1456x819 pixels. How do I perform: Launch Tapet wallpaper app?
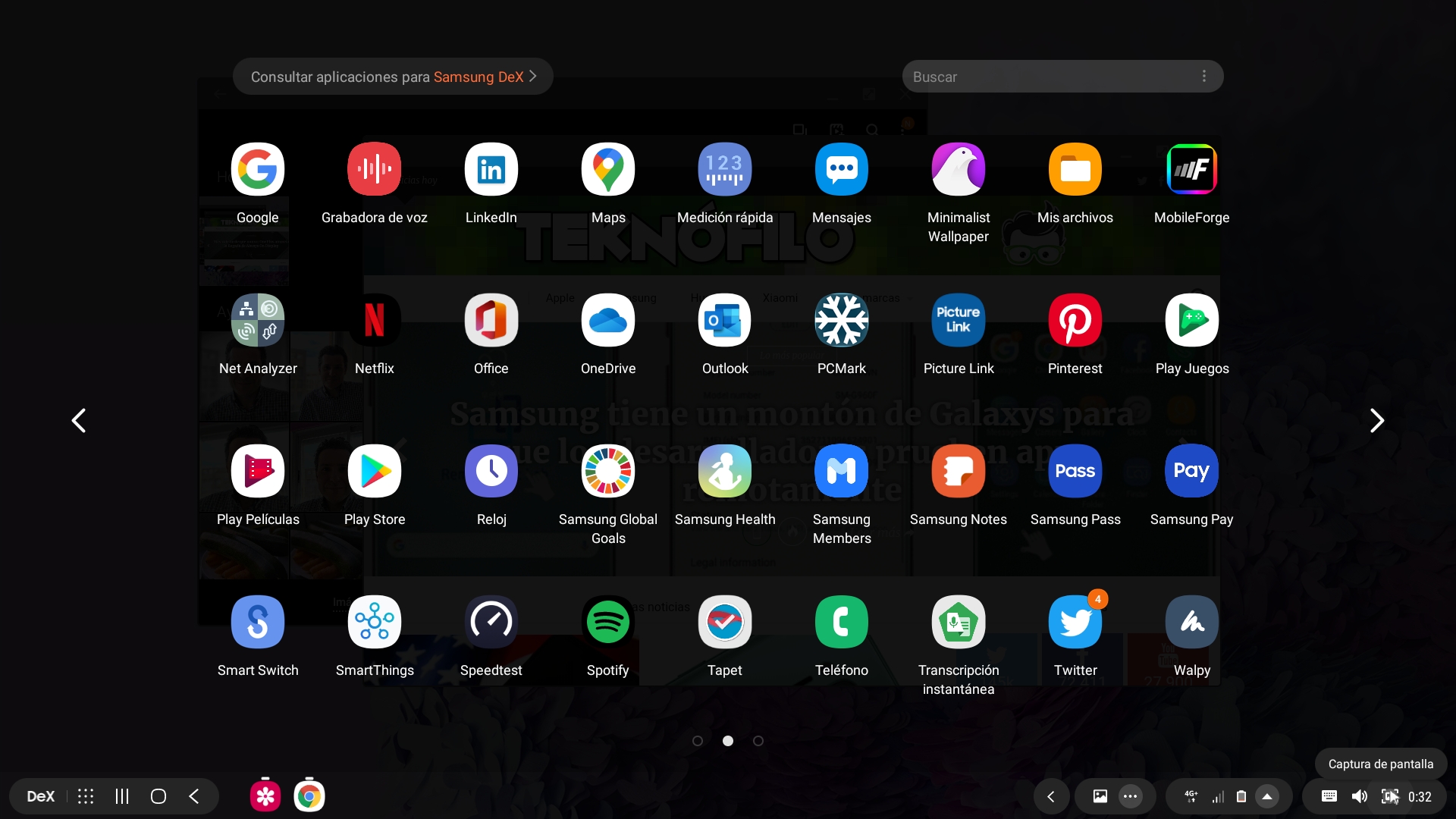[x=725, y=622]
